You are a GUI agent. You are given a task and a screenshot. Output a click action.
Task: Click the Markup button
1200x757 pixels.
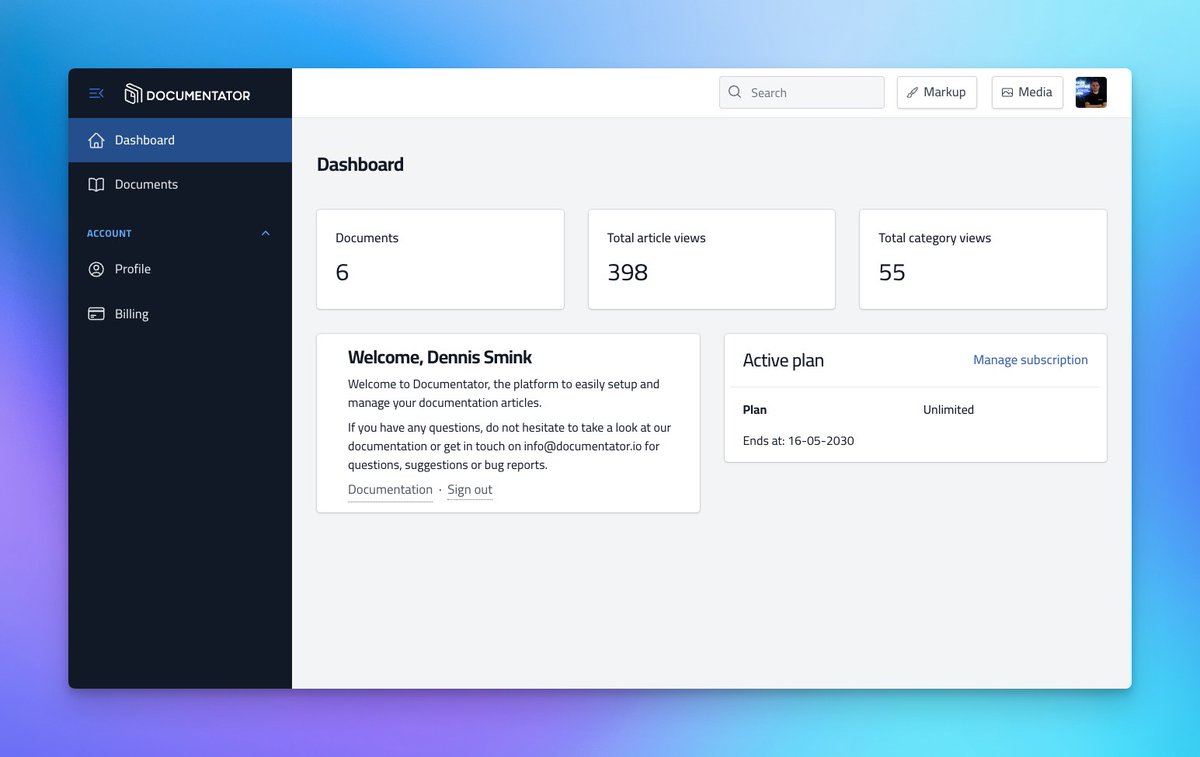click(x=936, y=92)
